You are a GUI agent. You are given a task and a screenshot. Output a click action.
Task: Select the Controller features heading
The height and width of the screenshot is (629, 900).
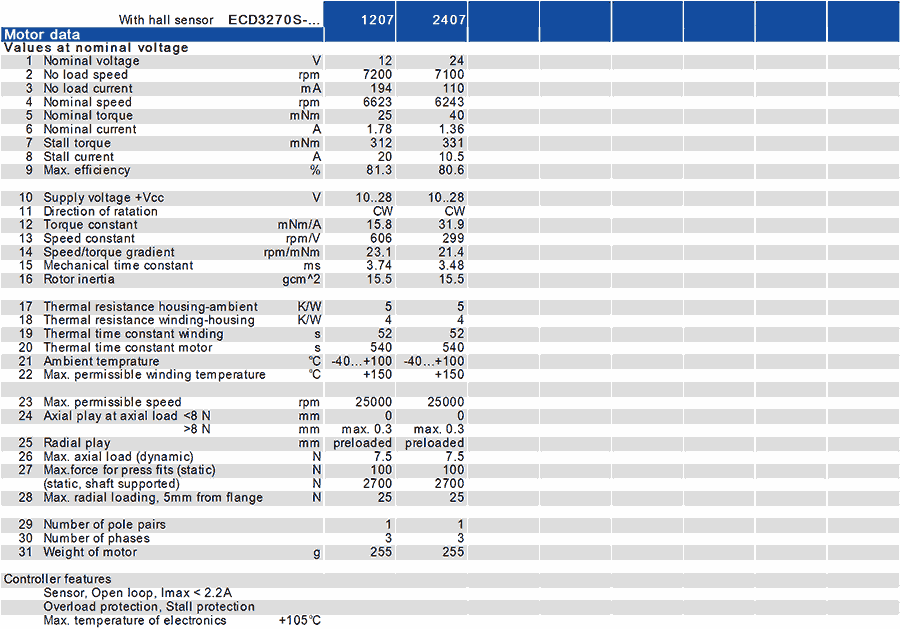coord(57,579)
